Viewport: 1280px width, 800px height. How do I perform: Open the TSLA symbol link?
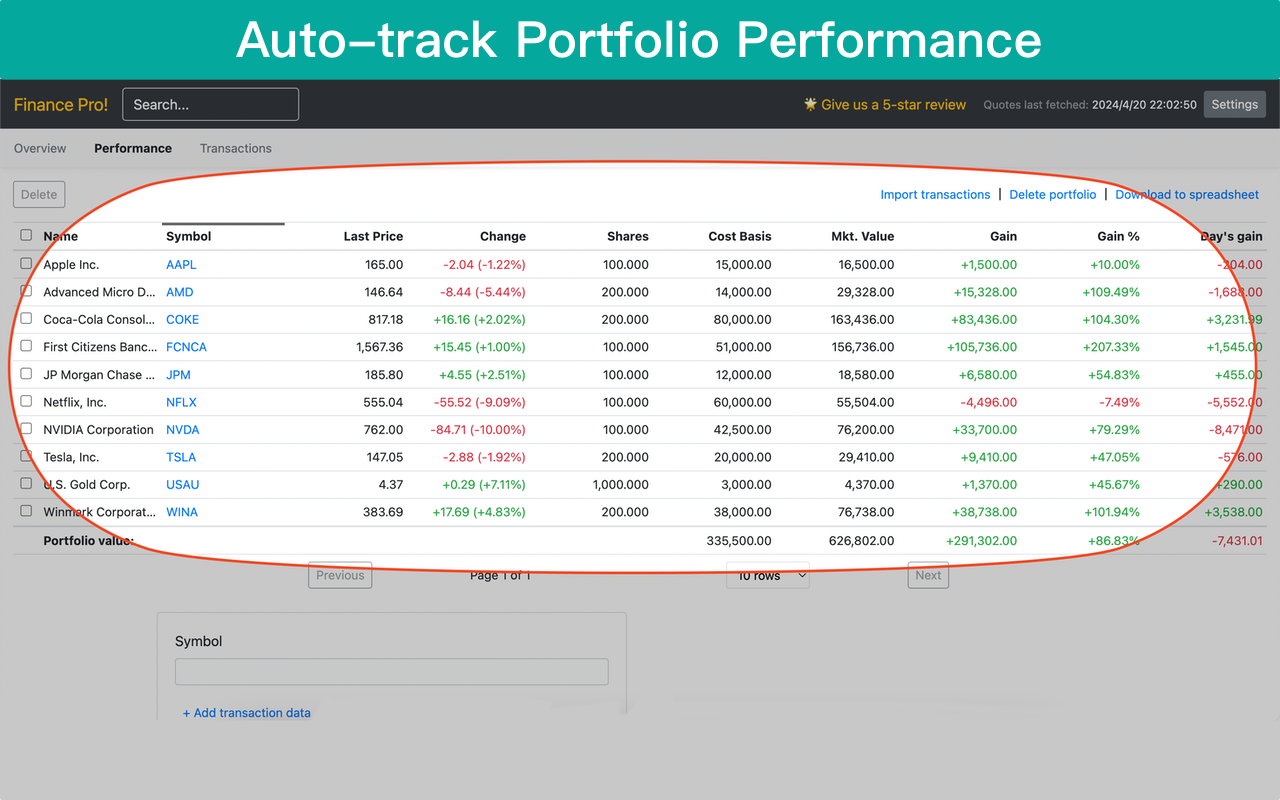coord(181,457)
